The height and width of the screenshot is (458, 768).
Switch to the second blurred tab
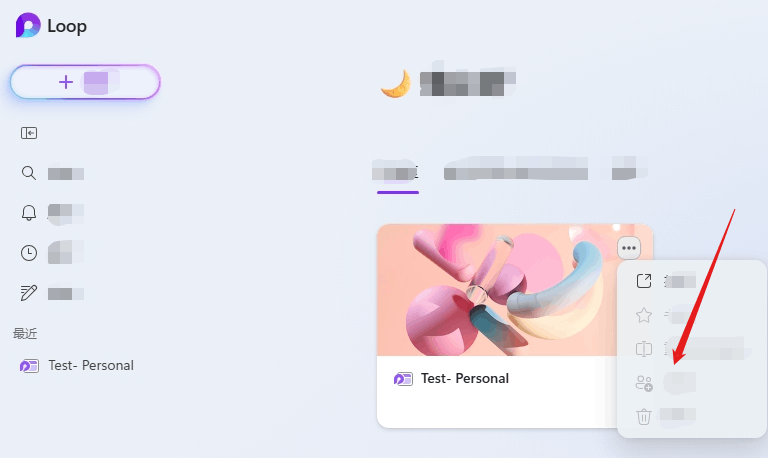(516, 171)
